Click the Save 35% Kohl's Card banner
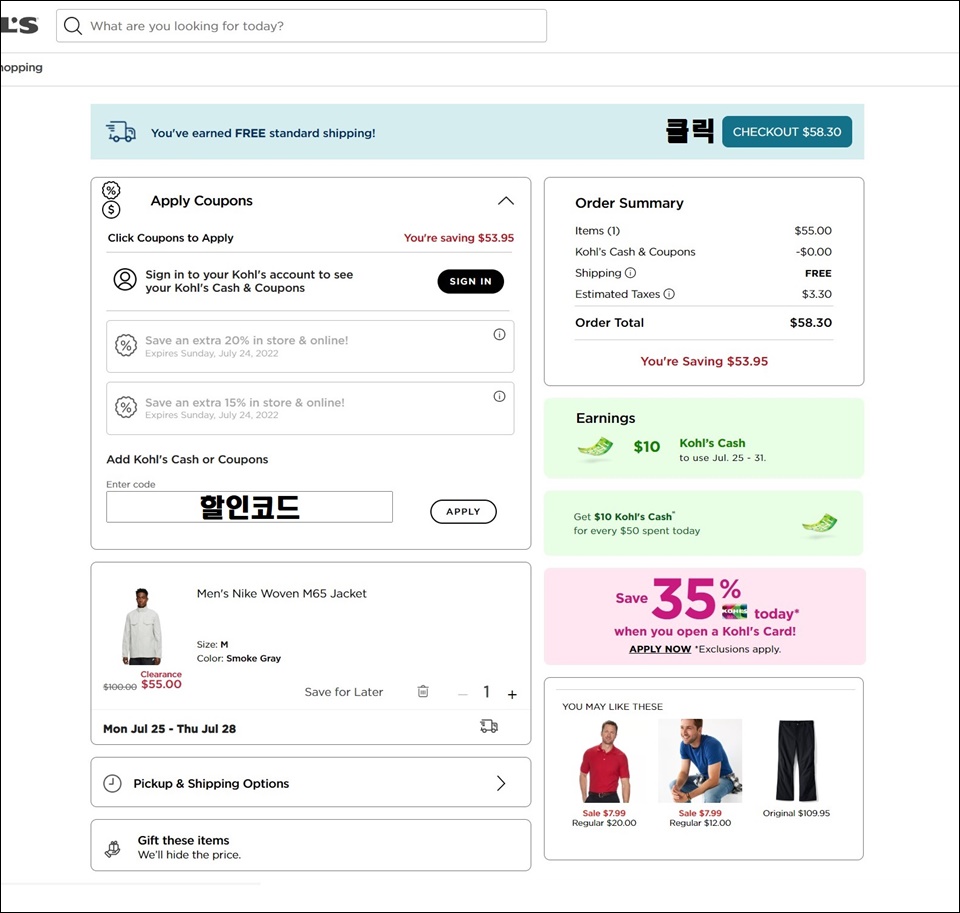Viewport: 960px width, 913px height. [705, 616]
